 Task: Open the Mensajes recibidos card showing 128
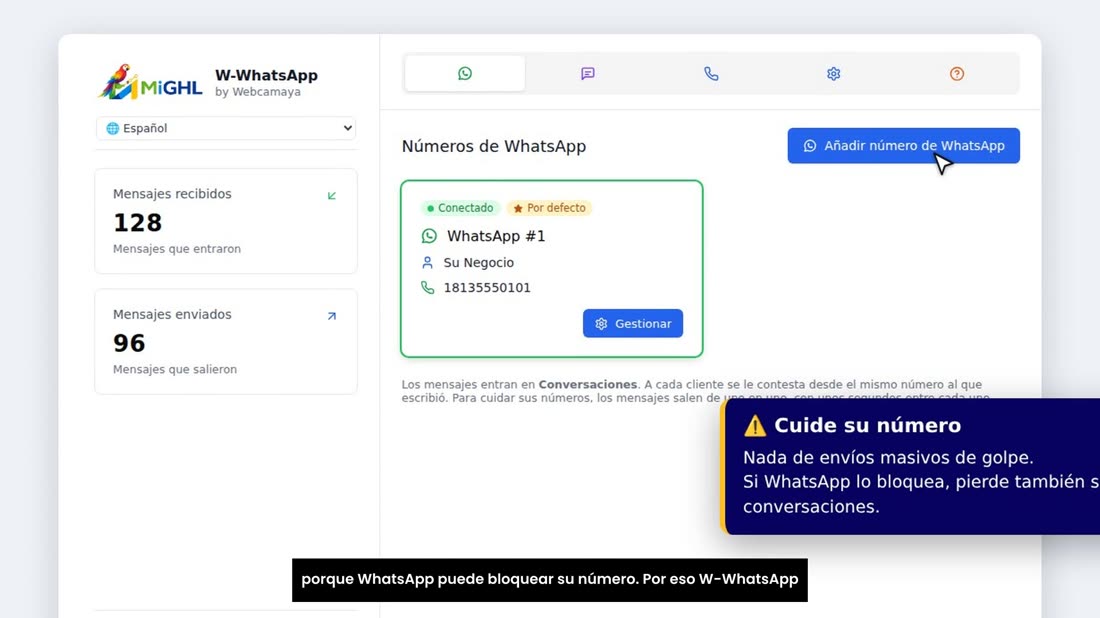(226, 221)
